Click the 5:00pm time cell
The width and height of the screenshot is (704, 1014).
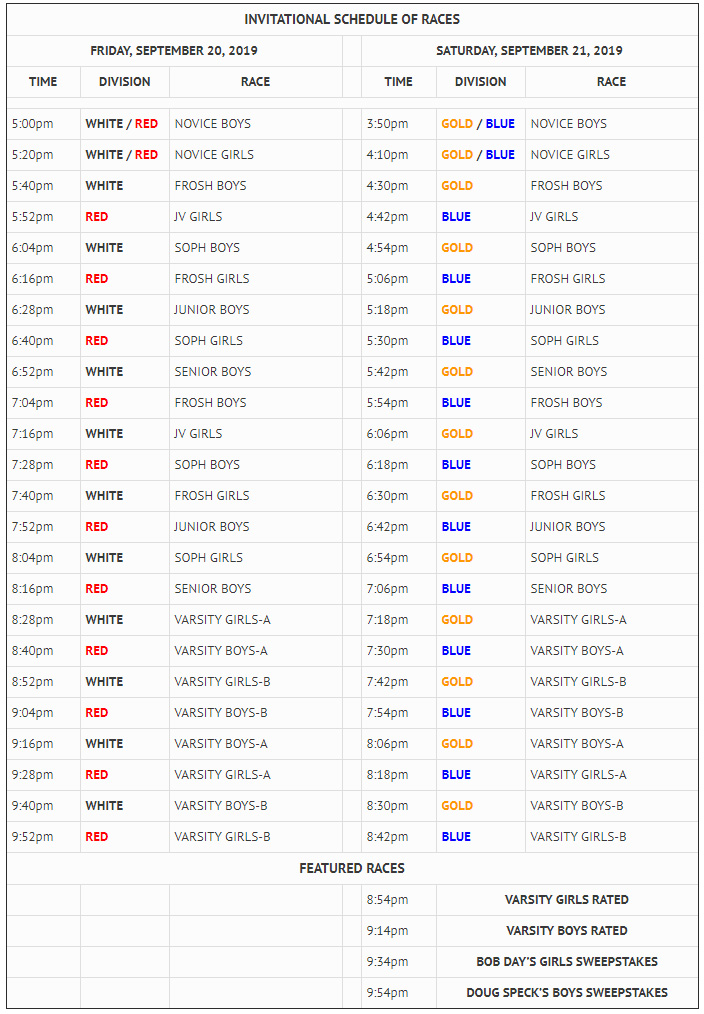[x=44, y=124]
